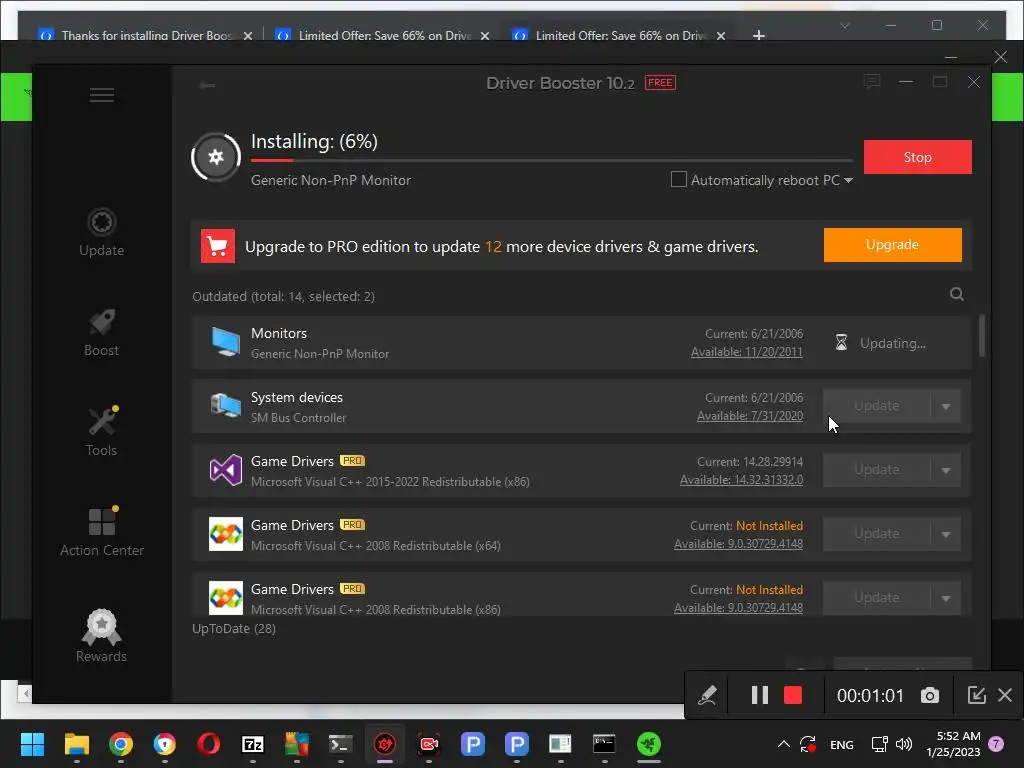The width and height of the screenshot is (1024, 768).
Task: Open the Action Center section
Action: click(101, 532)
